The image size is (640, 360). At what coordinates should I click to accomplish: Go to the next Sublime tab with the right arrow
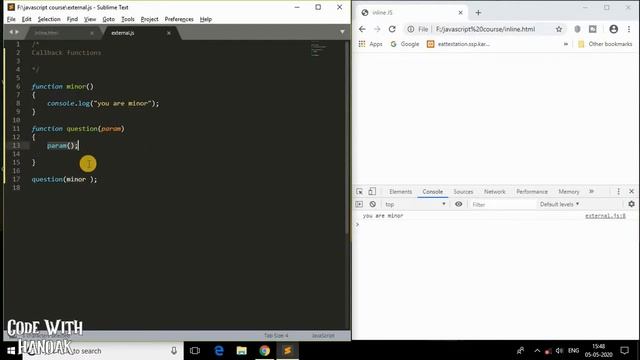(x=17, y=32)
